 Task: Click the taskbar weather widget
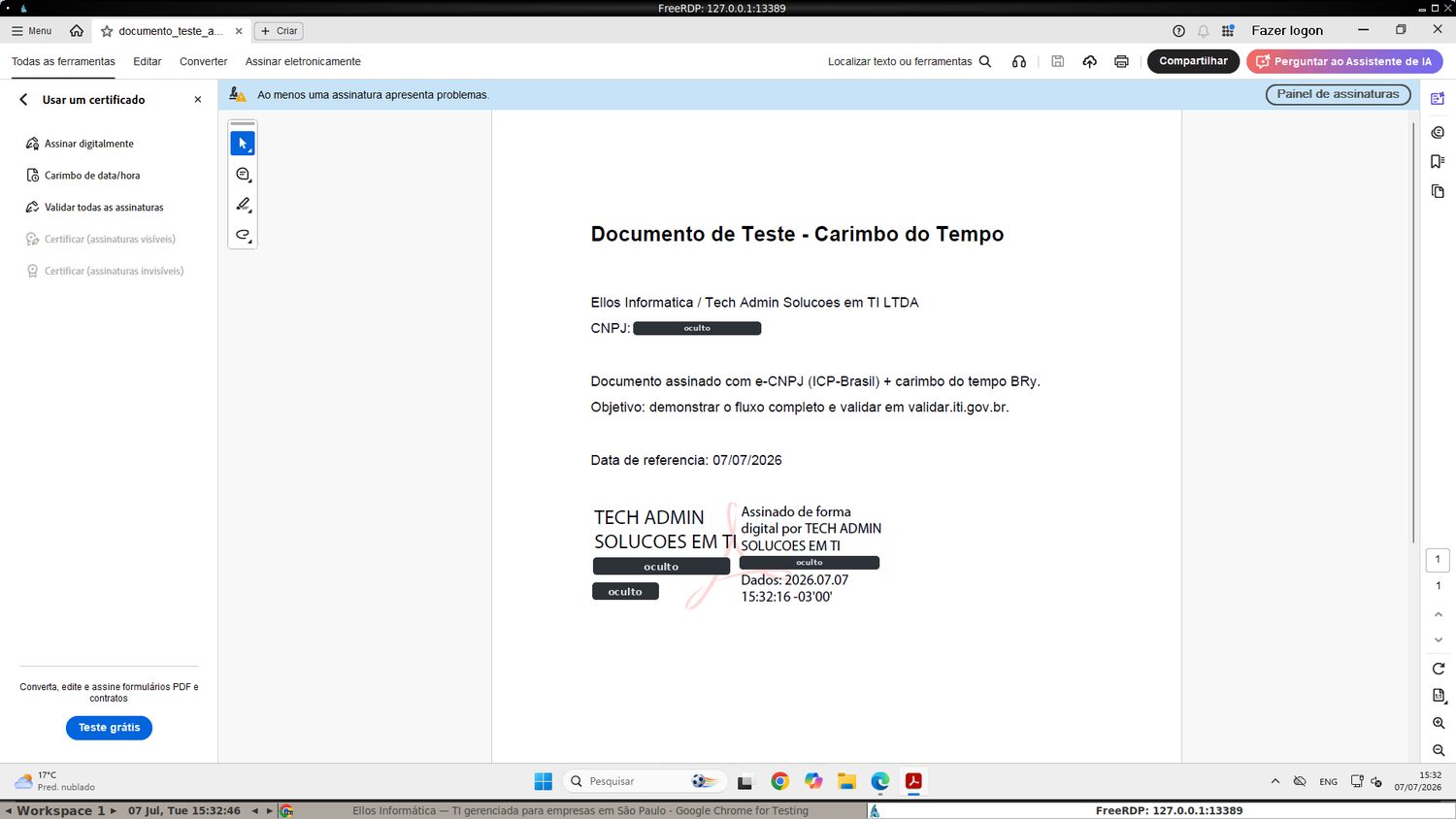click(x=54, y=781)
